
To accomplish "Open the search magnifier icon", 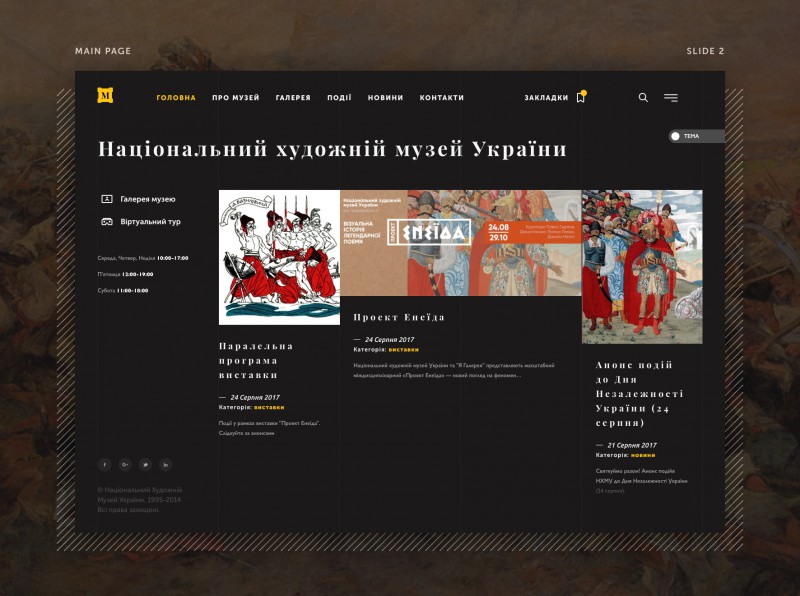I will (x=643, y=97).
